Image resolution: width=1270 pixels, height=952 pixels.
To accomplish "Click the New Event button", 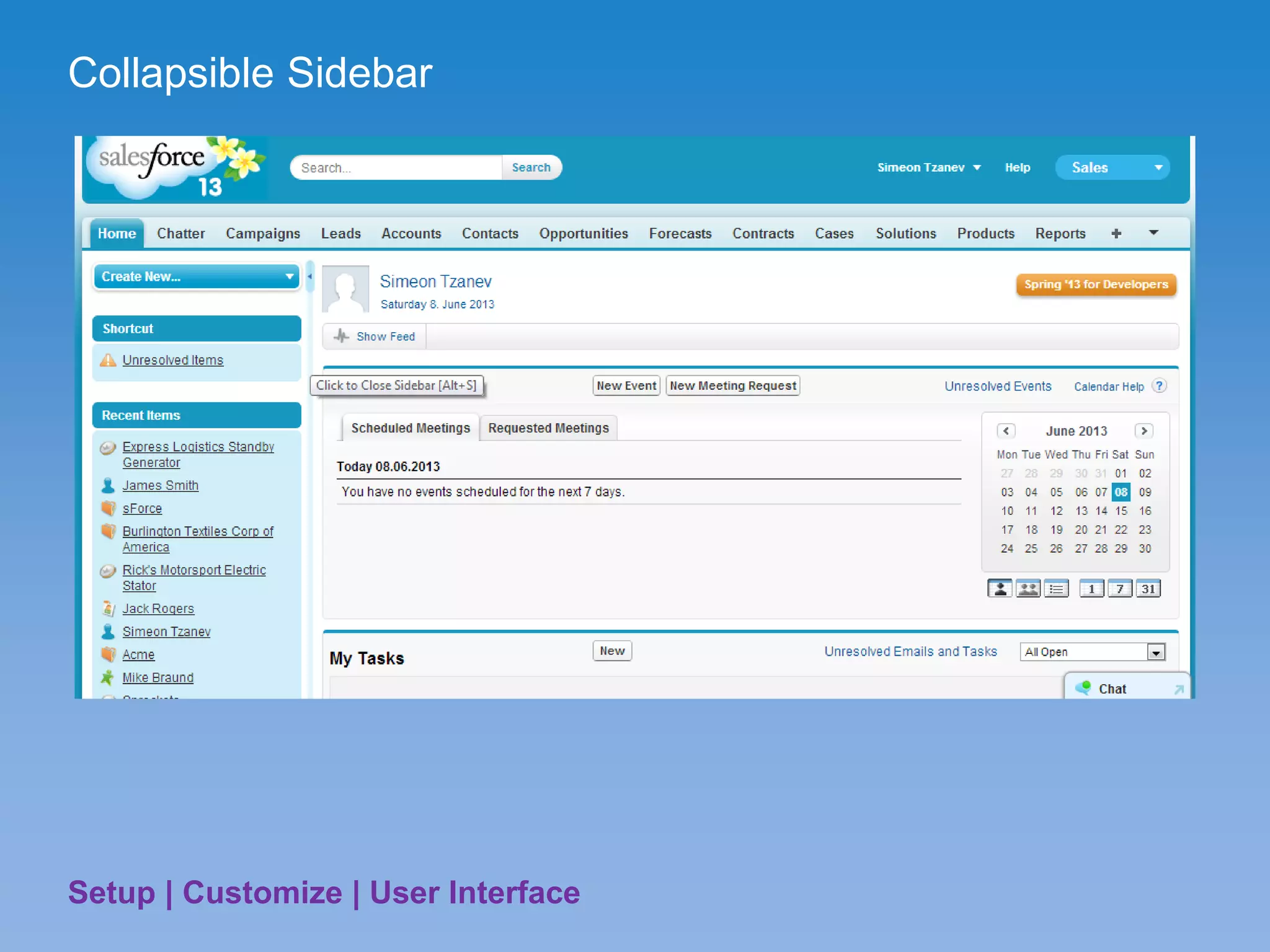I will point(626,386).
